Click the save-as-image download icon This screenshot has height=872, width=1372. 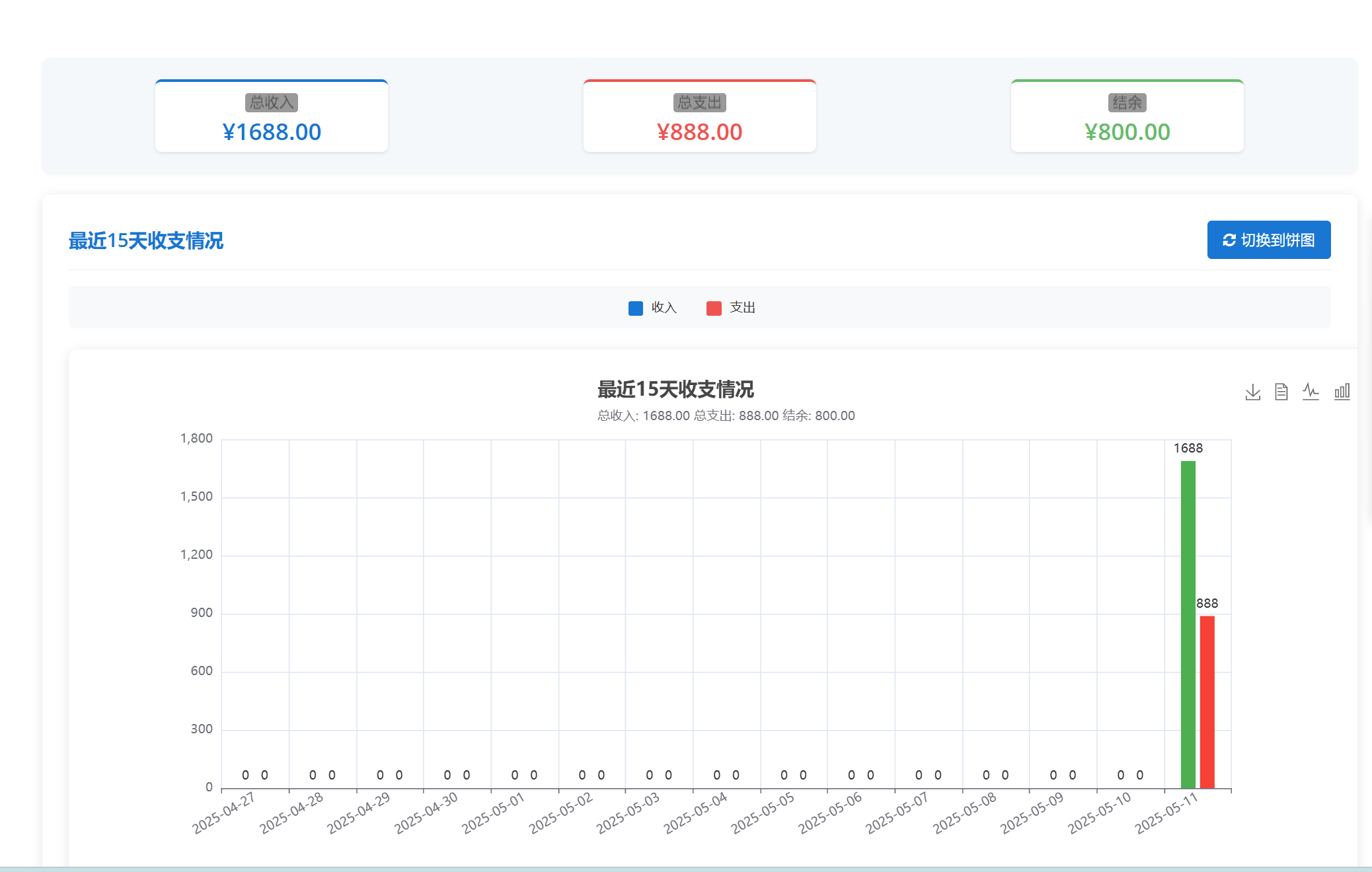click(x=1252, y=392)
